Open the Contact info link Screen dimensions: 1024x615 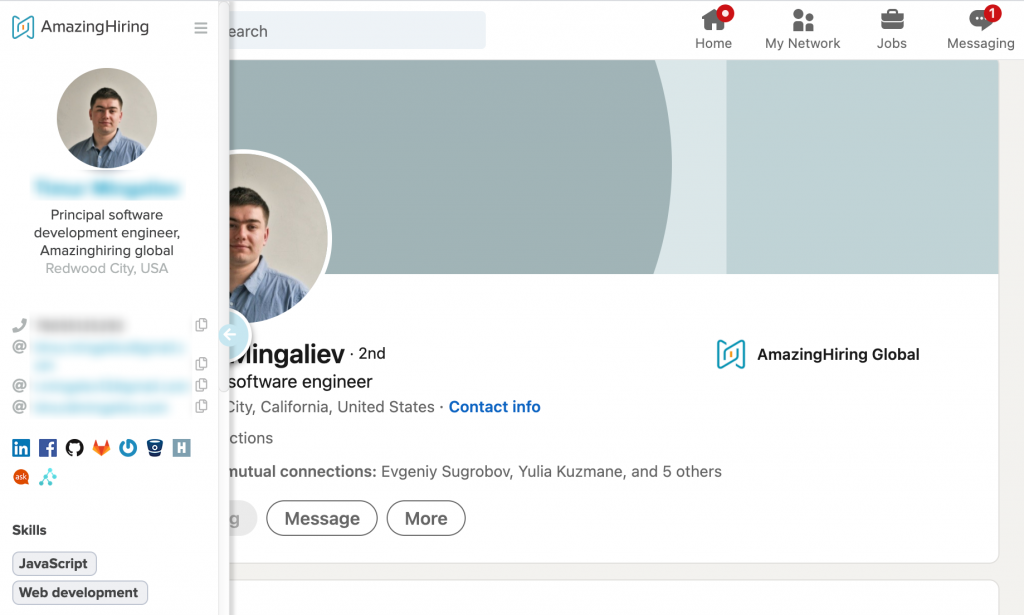point(494,407)
